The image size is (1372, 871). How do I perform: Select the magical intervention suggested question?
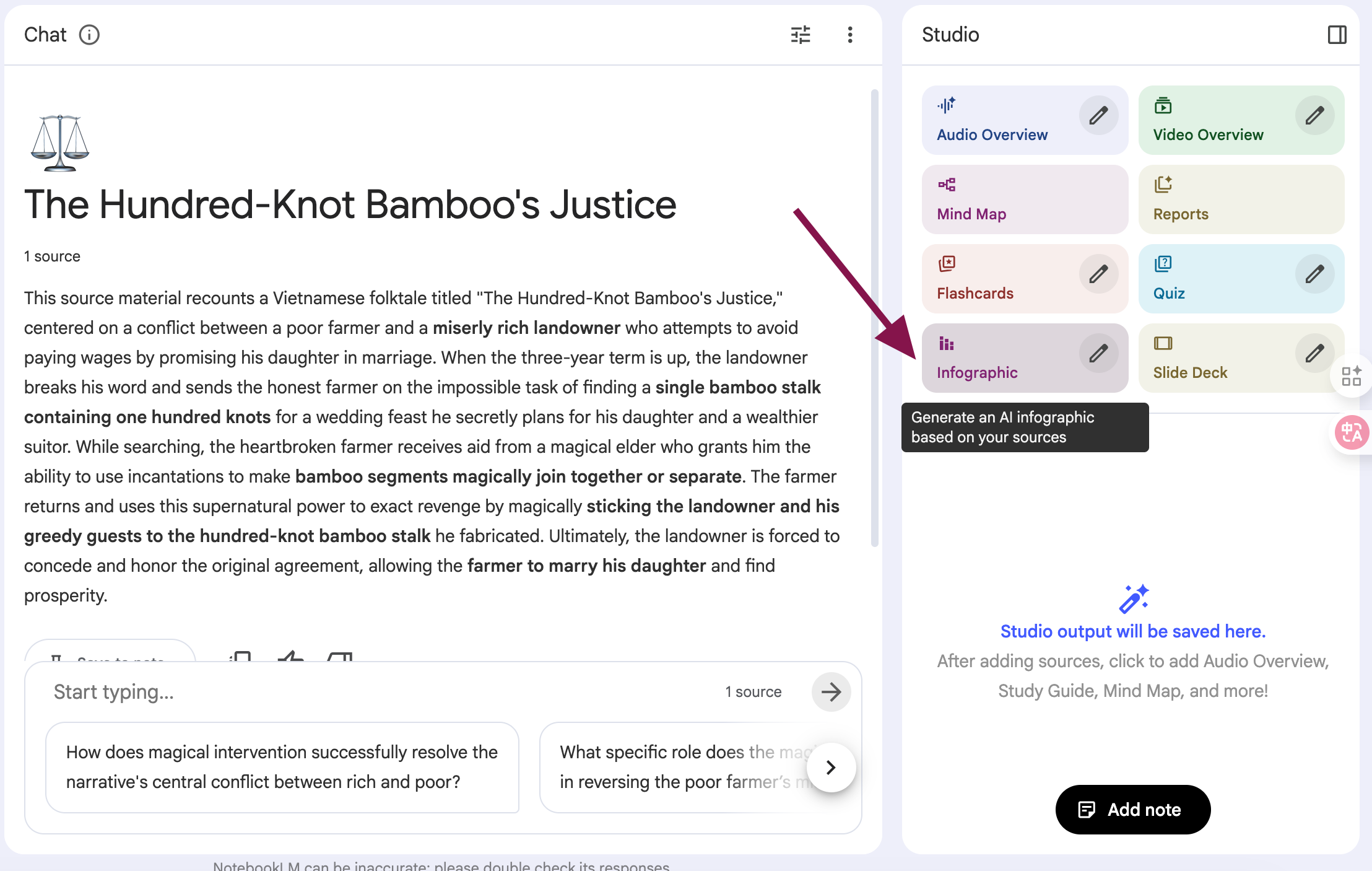point(282,767)
